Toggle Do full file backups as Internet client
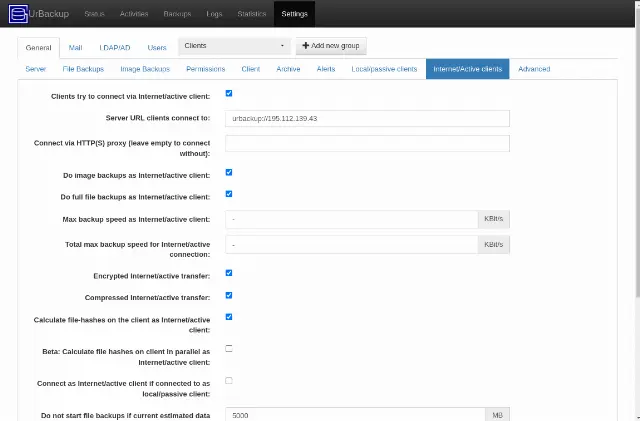 (x=229, y=194)
